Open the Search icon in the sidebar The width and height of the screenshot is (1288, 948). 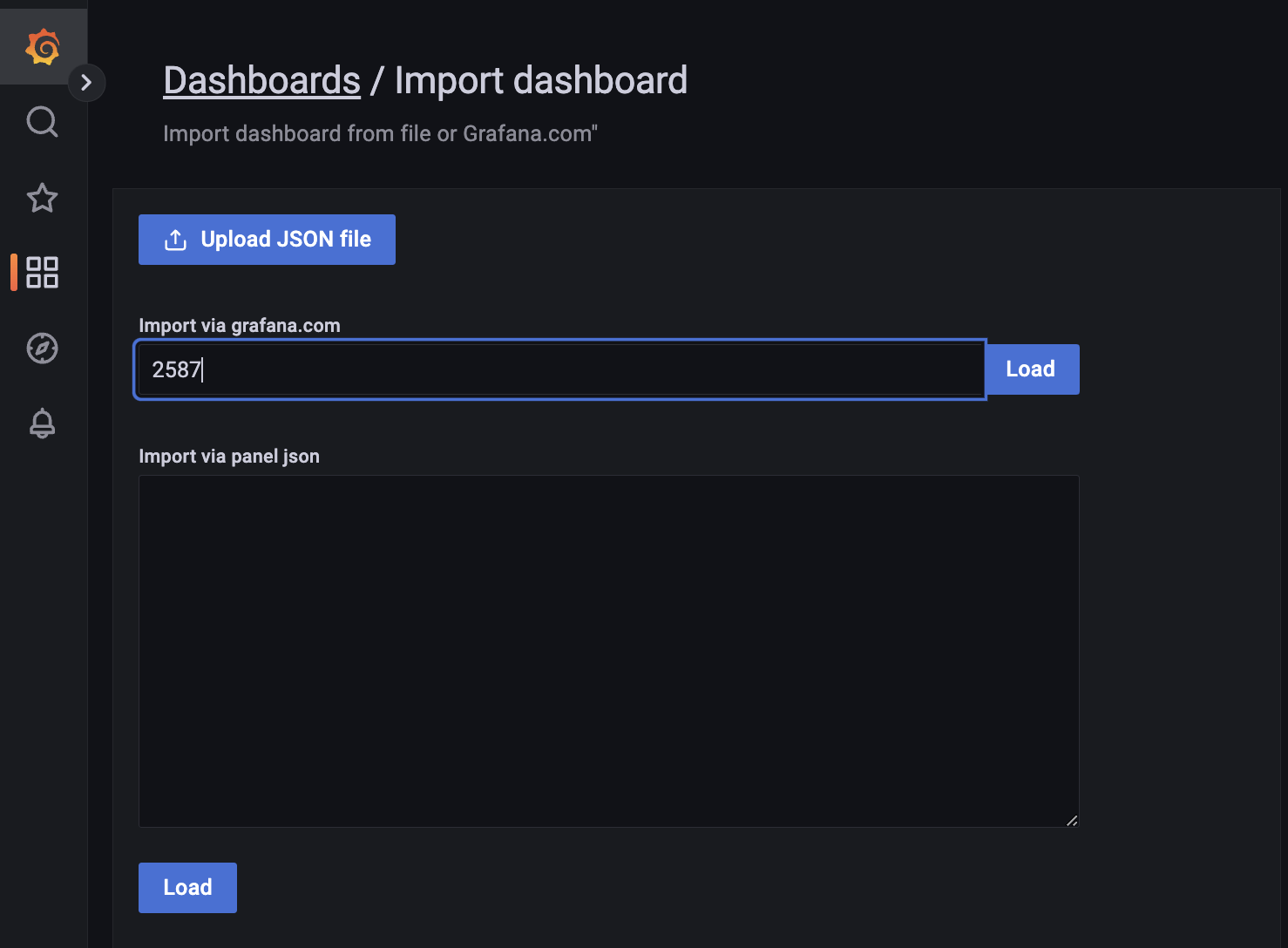(42, 122)
